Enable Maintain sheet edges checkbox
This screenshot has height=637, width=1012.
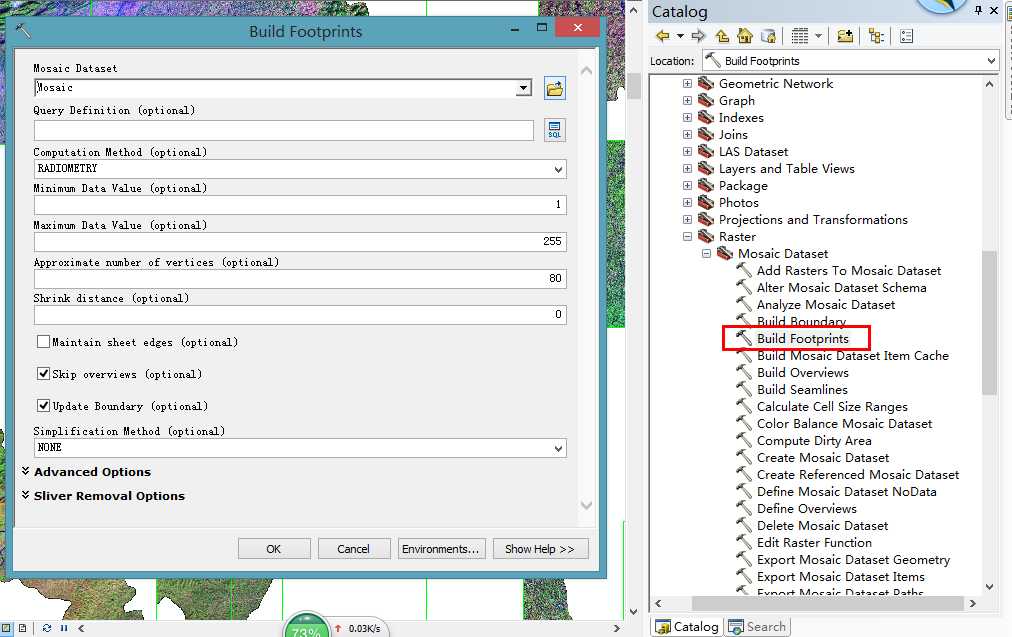pos(43,341)
